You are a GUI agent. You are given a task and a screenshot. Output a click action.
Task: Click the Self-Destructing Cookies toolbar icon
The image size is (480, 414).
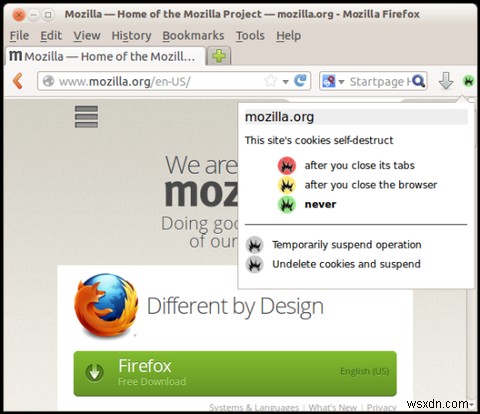pyautogui.click(x=468, y=81)
